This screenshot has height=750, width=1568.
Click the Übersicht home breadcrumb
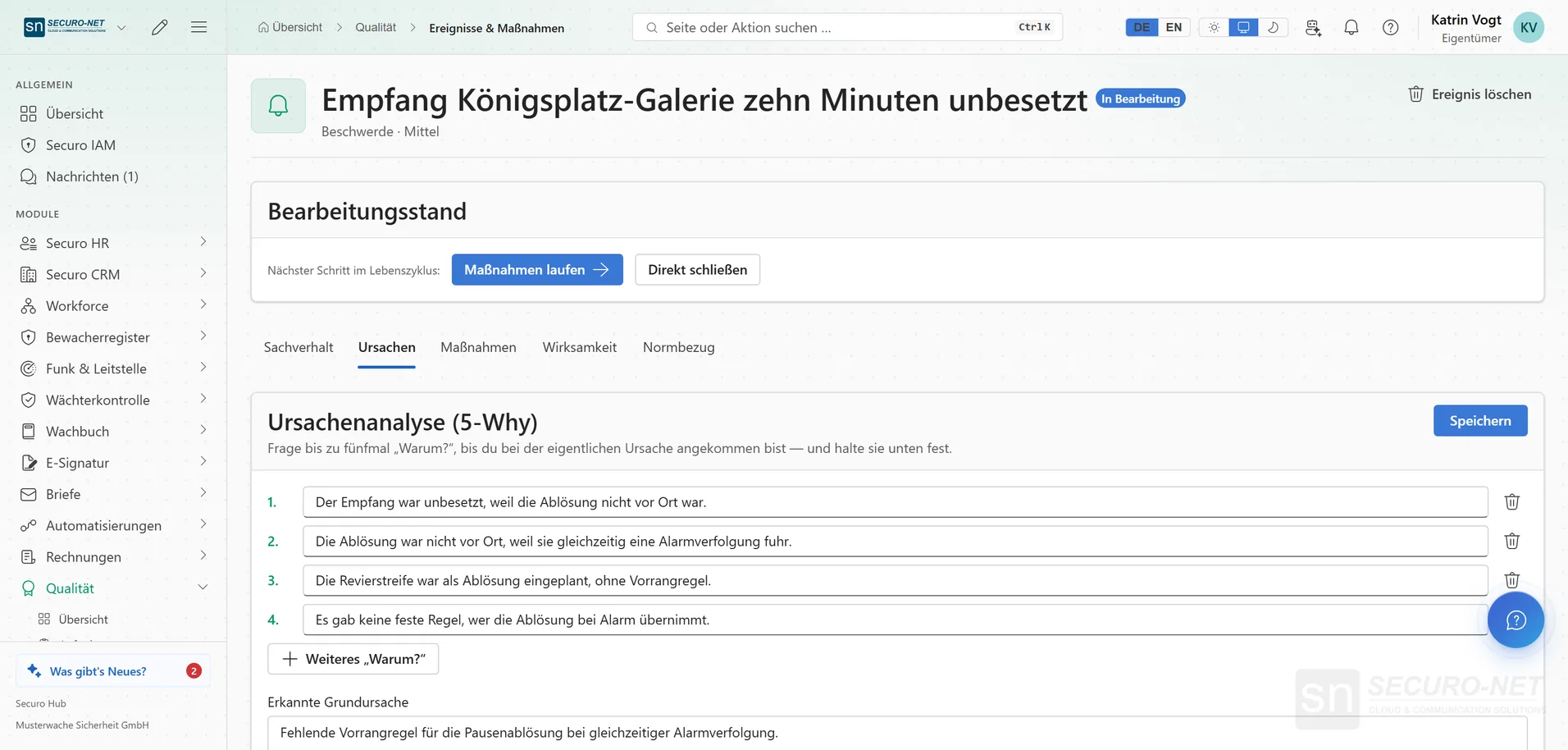click(x=290, y=27)
